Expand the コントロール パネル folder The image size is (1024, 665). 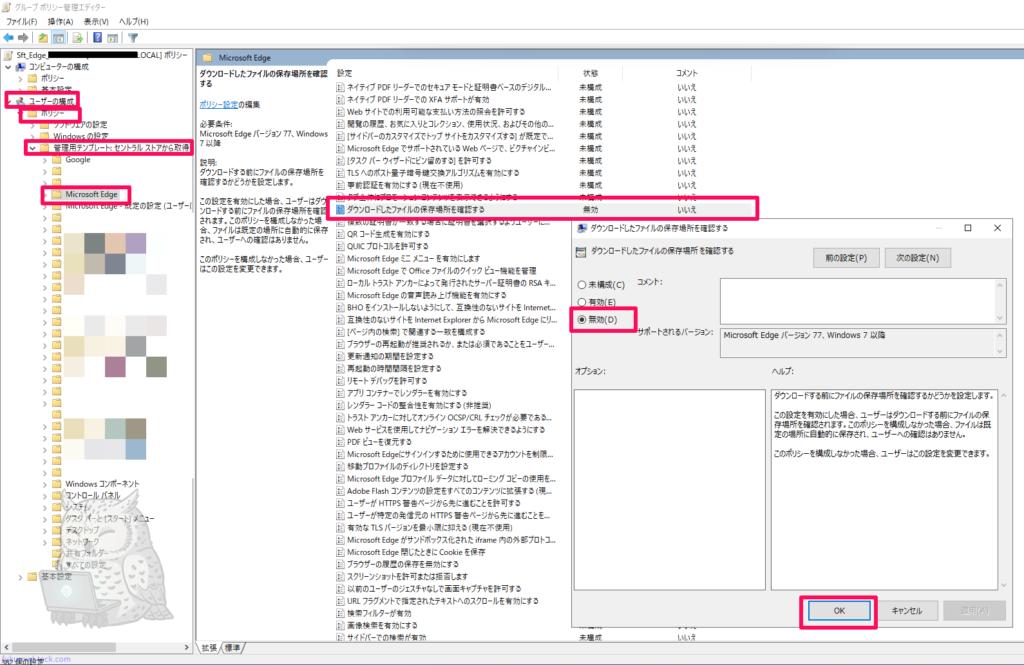click(44, 496)
